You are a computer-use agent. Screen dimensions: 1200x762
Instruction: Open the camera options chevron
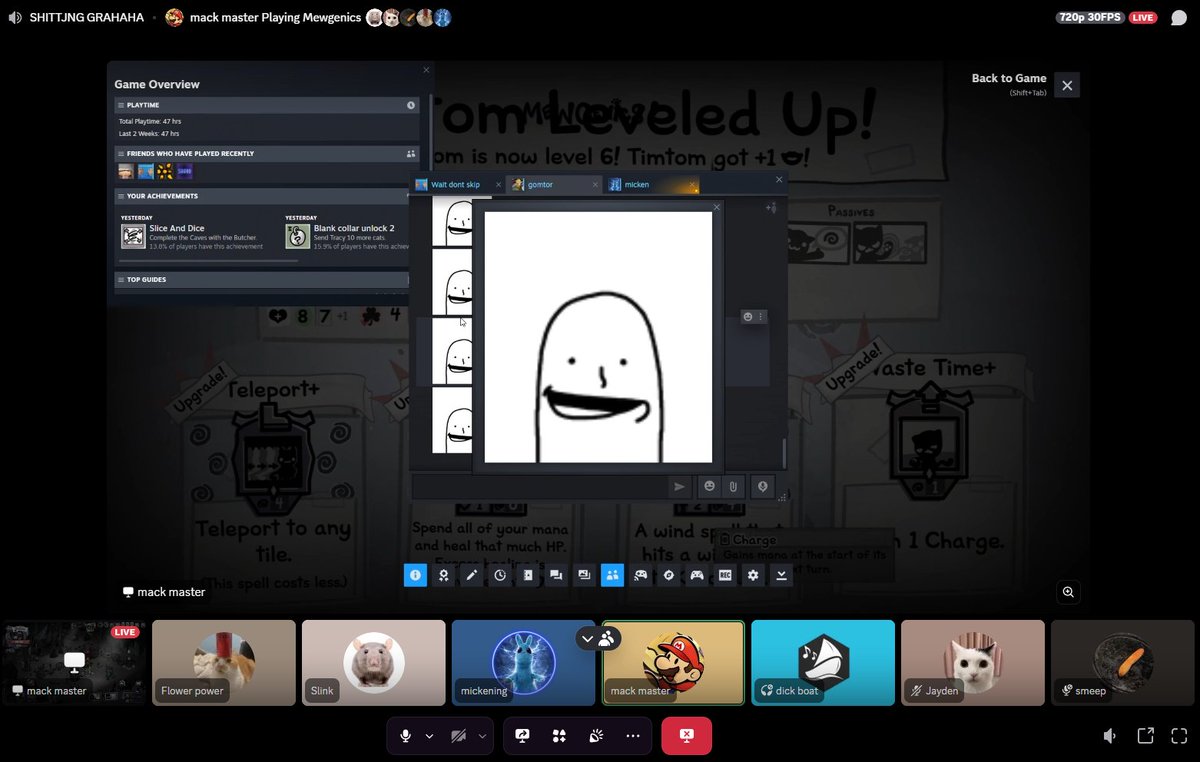point(482,735)
